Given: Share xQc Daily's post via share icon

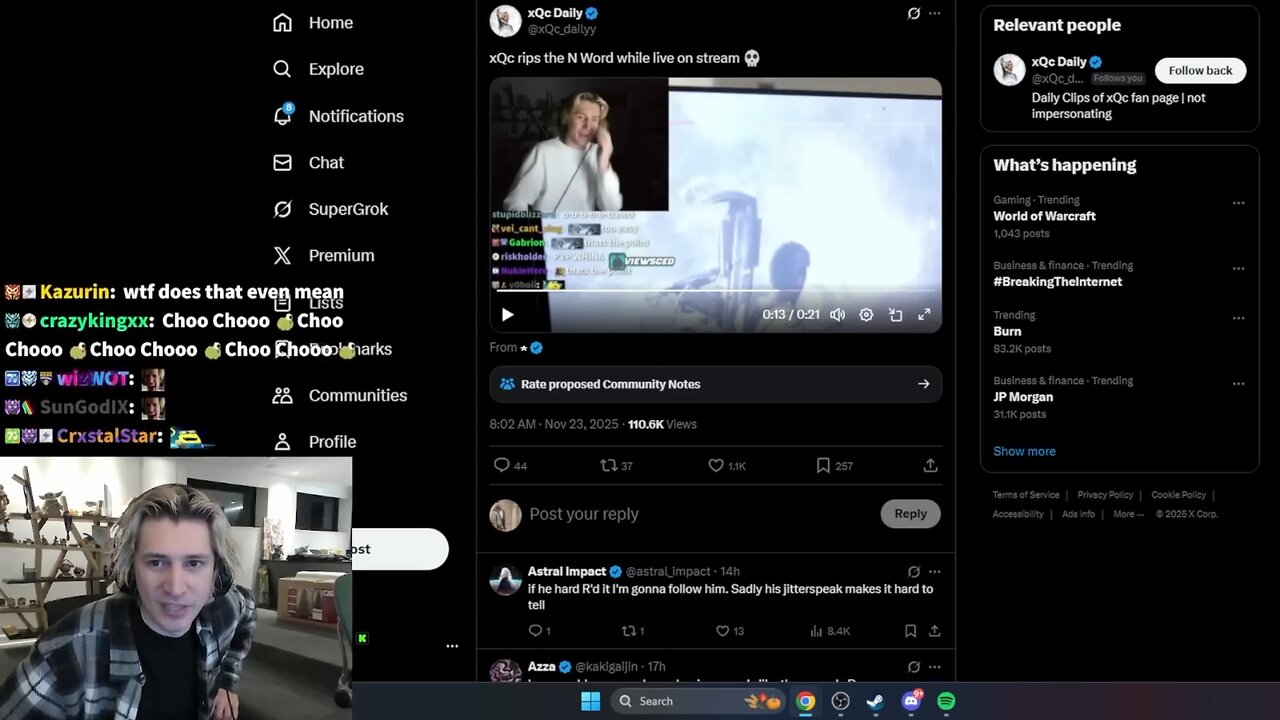Looking at the screenshot, I should (x=930, y=466).
